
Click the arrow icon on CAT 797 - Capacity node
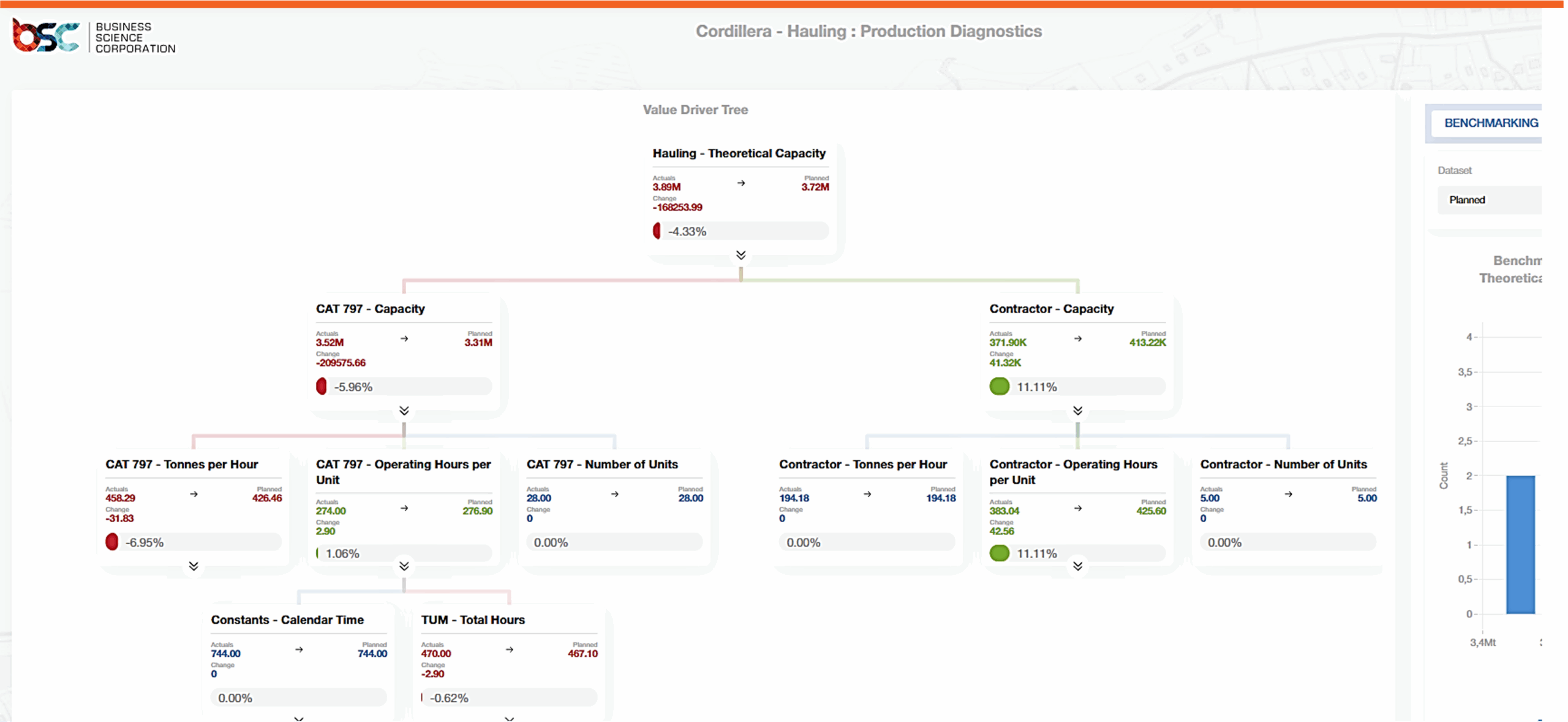click(404, 338)
